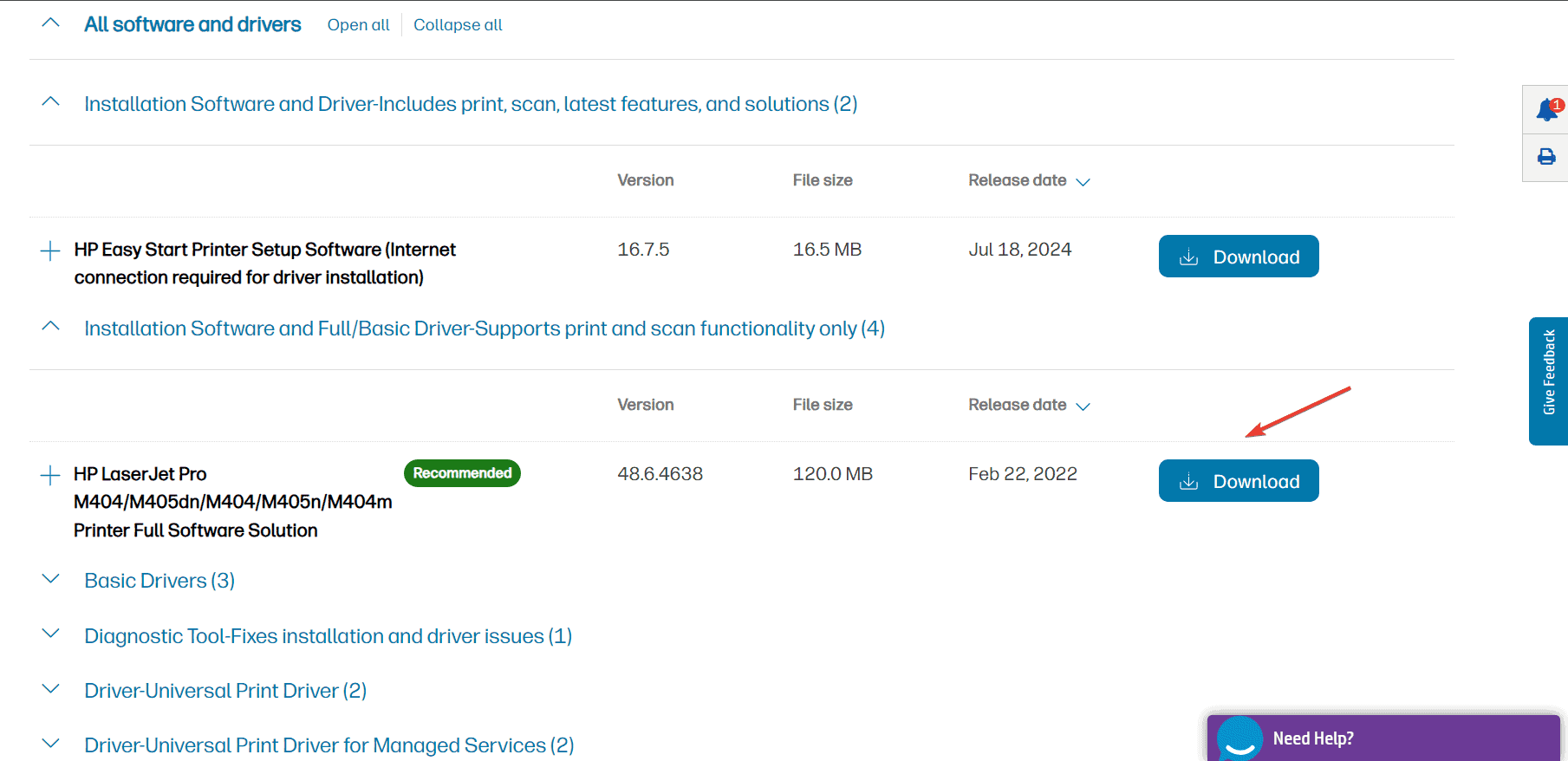
Task: Click the Need Help chat assistant icon
Action: tap(1239, 739)
